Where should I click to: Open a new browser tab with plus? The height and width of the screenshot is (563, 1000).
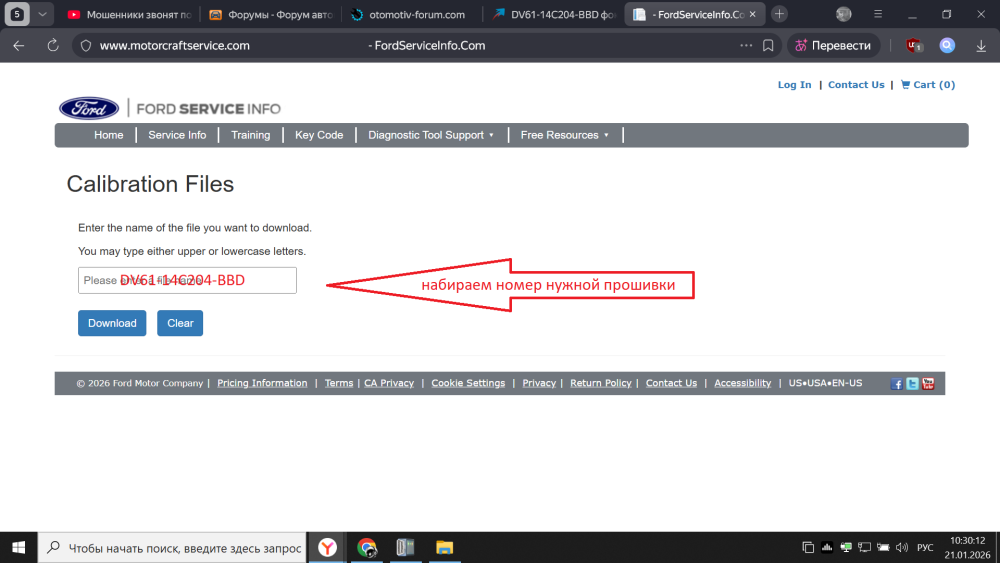click(x=779, y=14)
